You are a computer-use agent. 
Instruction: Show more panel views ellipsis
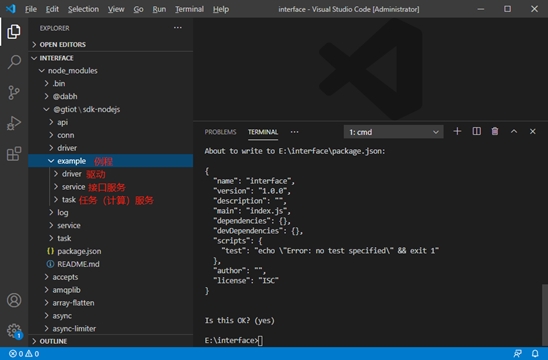coord(295,132)
